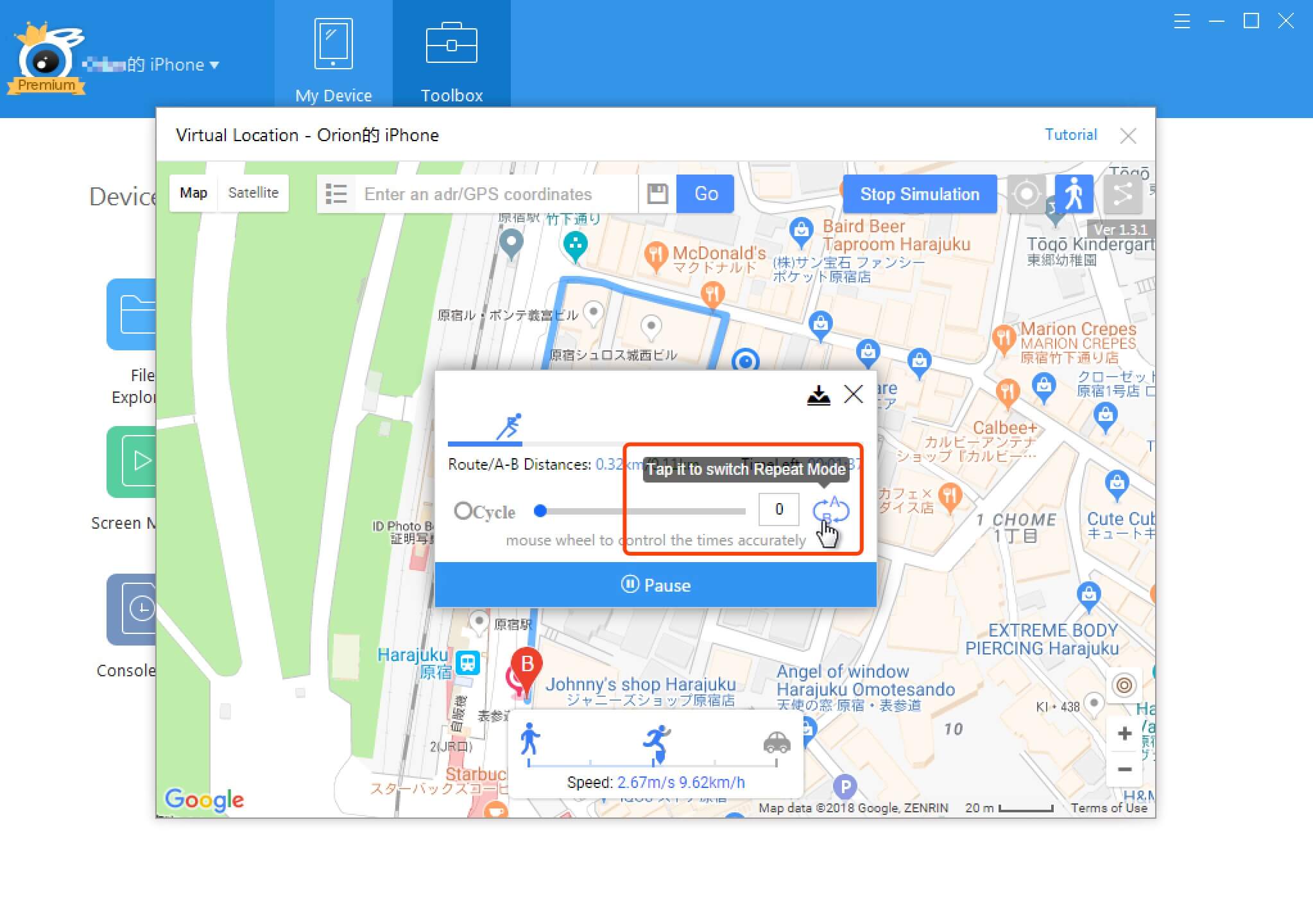Switch to Satellite map view
This screenshot has height=924, width=1313.
pyautogui.click(x=254, y=193)
